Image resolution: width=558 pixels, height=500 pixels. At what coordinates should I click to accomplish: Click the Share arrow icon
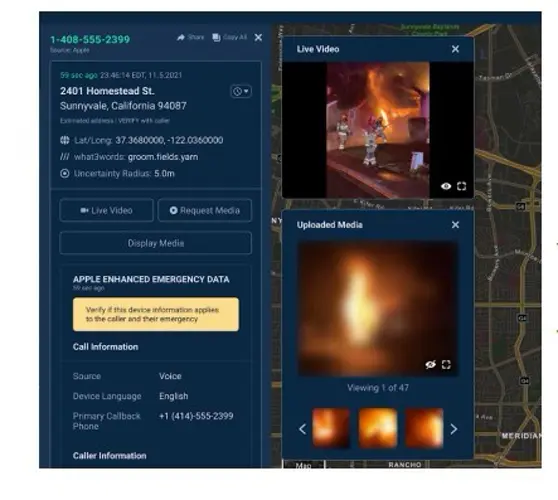181,37
